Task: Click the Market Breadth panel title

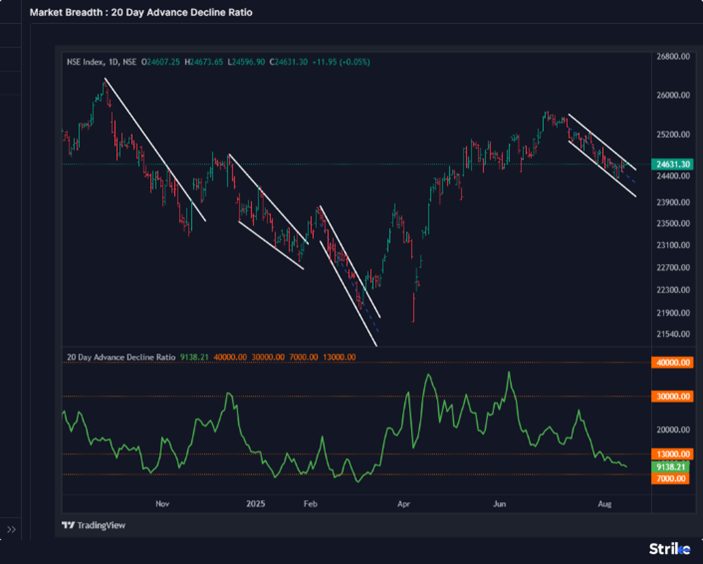Action: pyautogui.click(x=141, y=12)
